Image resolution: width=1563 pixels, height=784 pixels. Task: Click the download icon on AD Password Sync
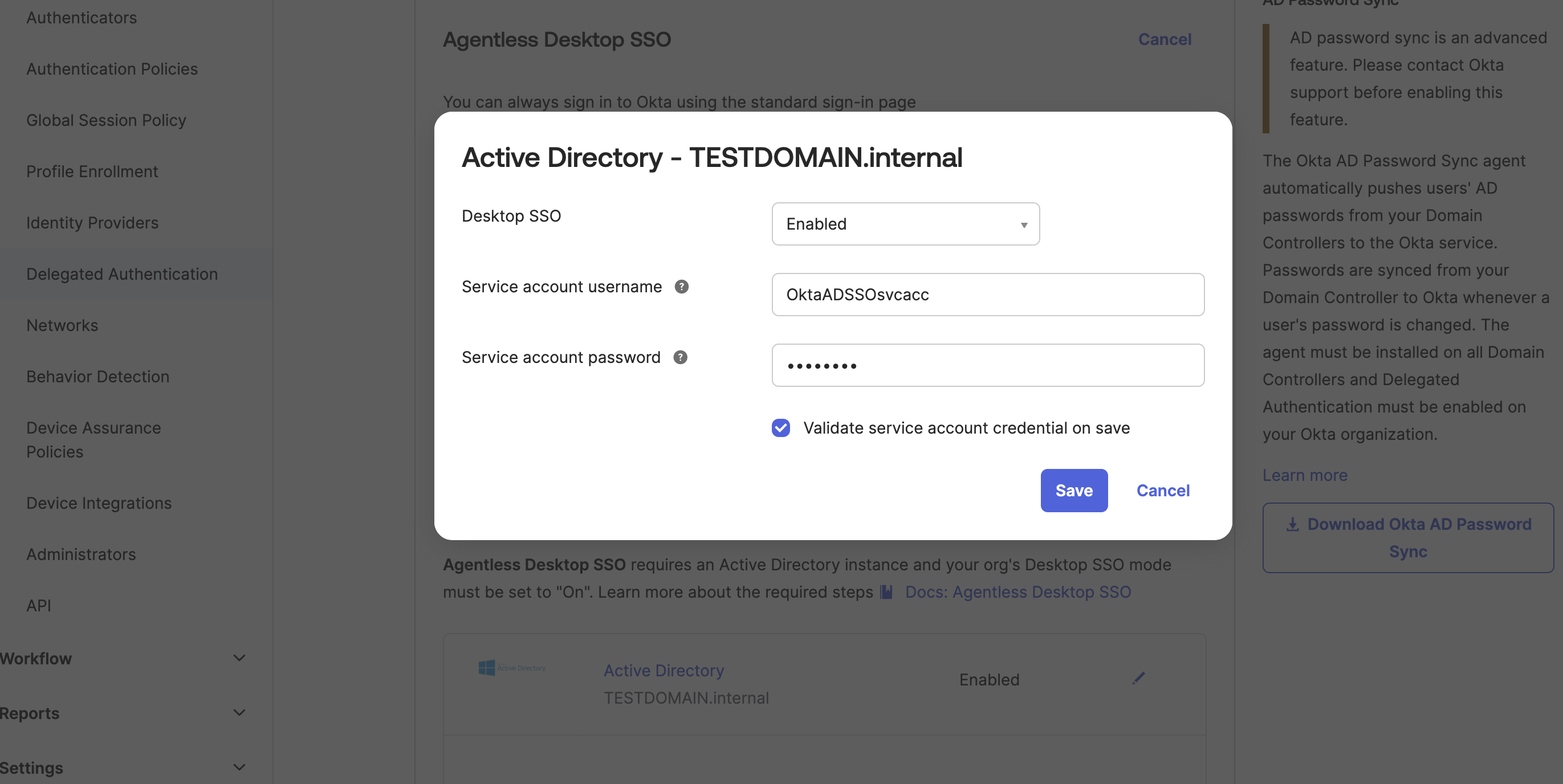click(1292, 524)
